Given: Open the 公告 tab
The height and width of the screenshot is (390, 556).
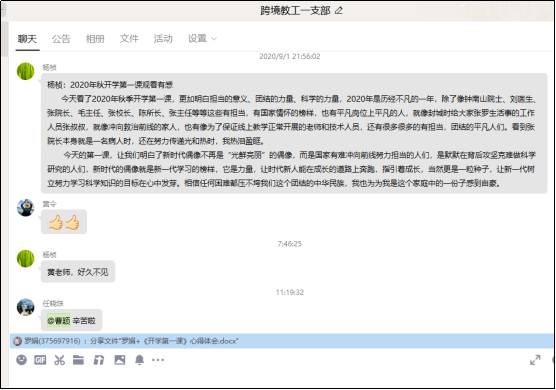Looking at the screenshot, I should click(x=61, y=39).
